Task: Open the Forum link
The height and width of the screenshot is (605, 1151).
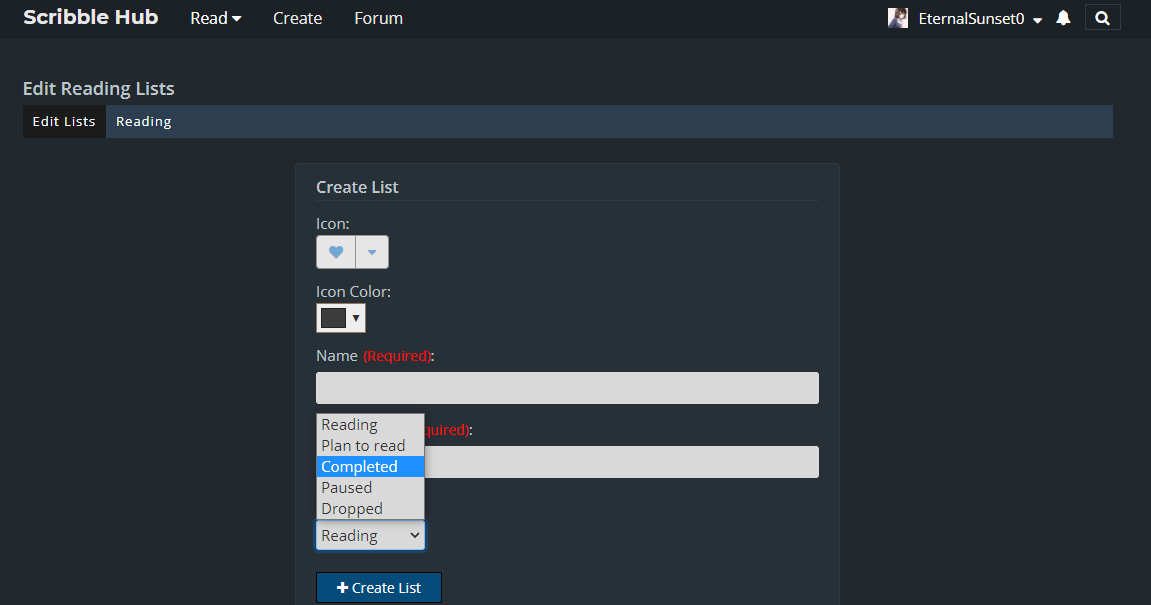Action: (378, 18)
